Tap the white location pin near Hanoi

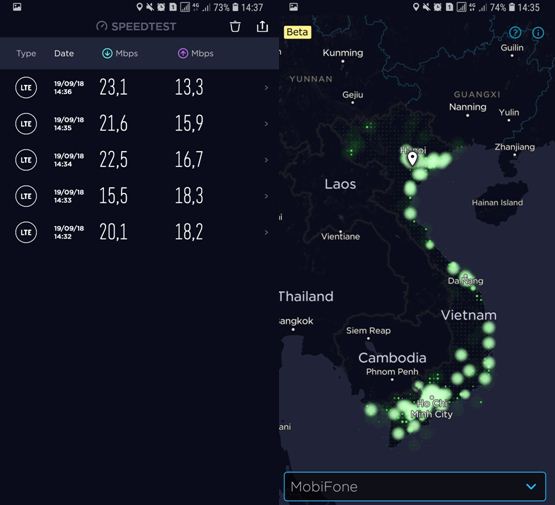[x=412, y=159]
